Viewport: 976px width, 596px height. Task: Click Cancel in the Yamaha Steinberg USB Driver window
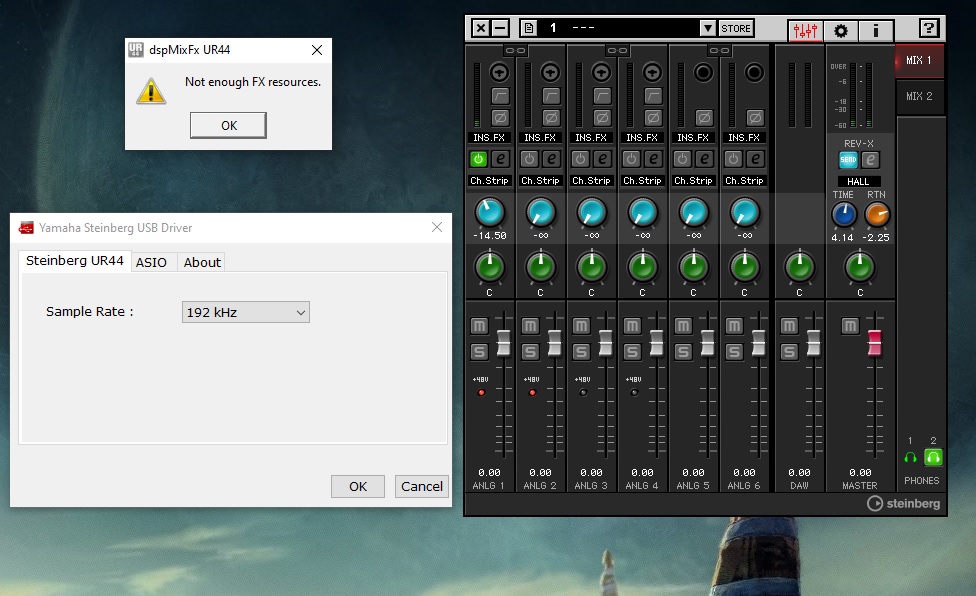pos(421,486)
